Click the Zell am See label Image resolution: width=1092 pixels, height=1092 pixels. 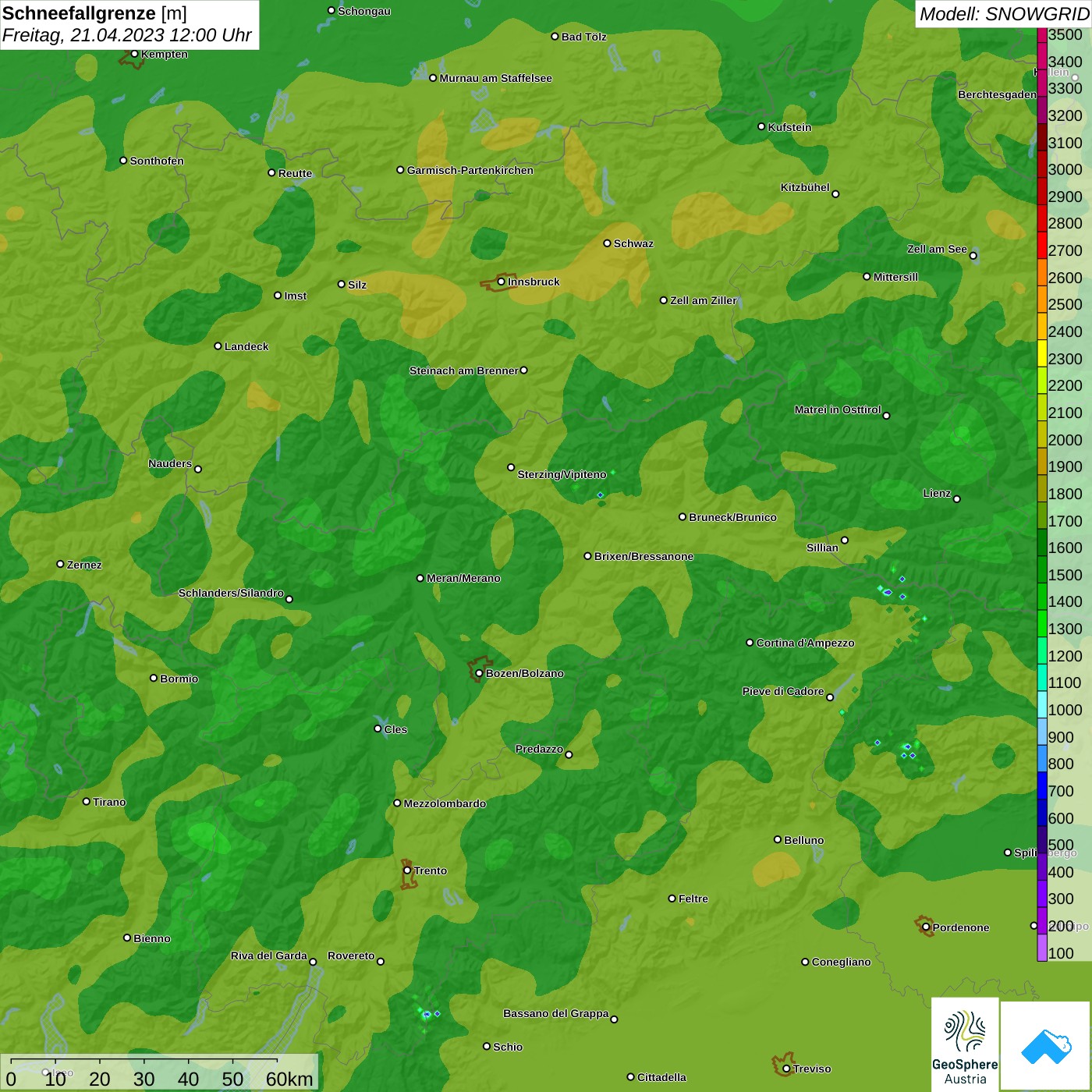click(x=937, y=249)
